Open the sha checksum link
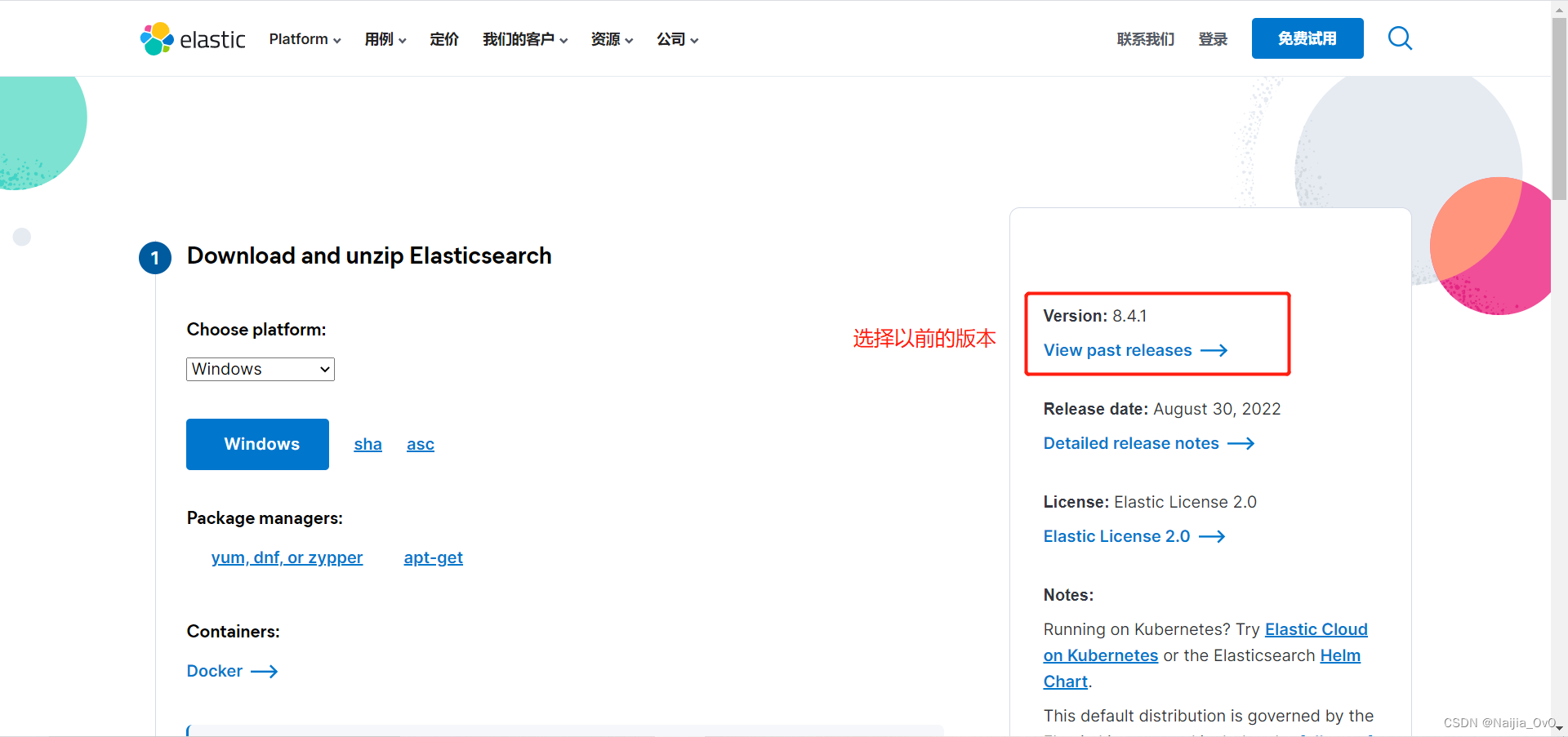This screenshot has width=1568, height=737. pos(367,444)
